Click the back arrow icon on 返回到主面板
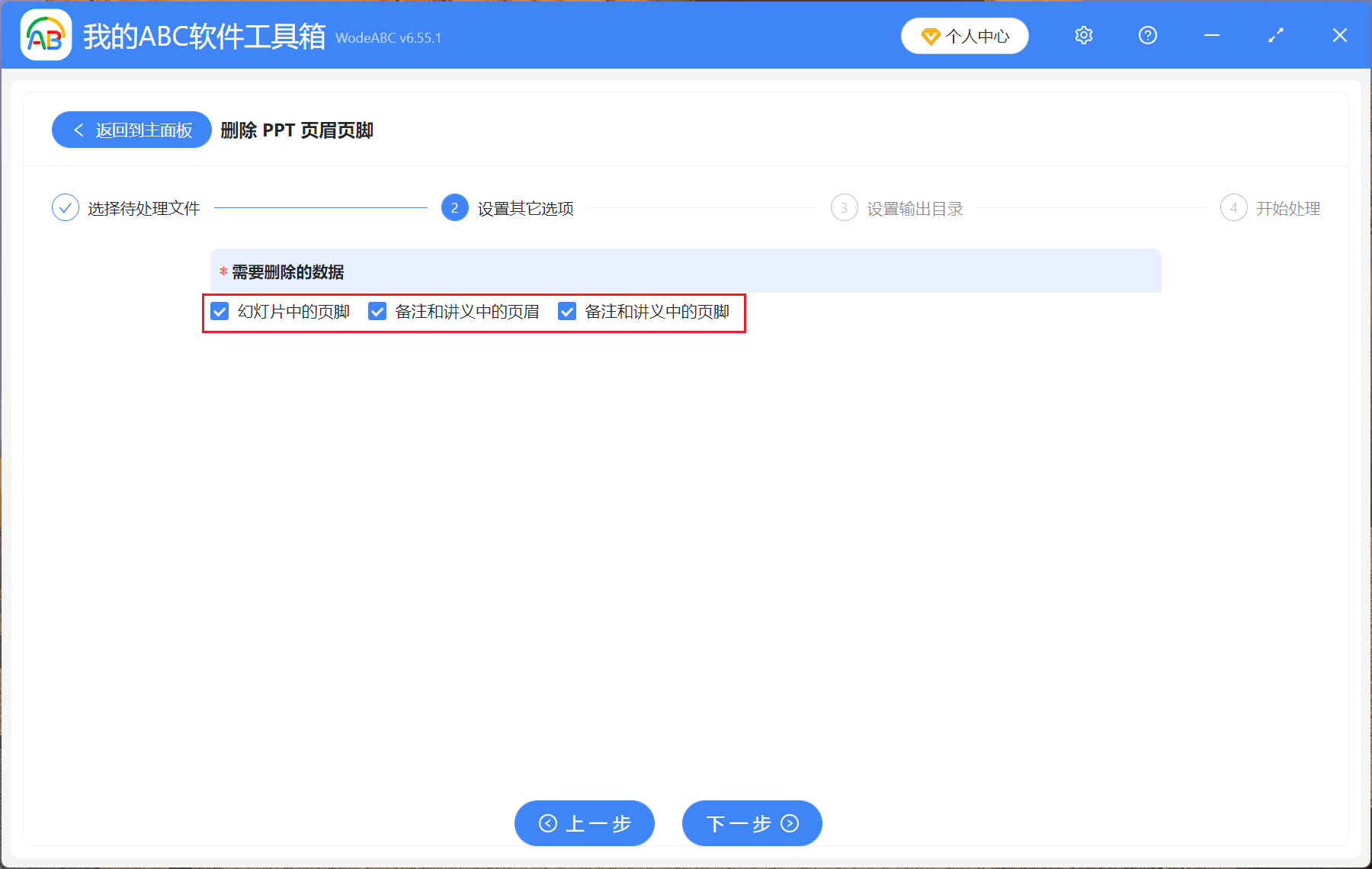The height and width of the screenshot is (869, 1372). (x=79, y=130)
